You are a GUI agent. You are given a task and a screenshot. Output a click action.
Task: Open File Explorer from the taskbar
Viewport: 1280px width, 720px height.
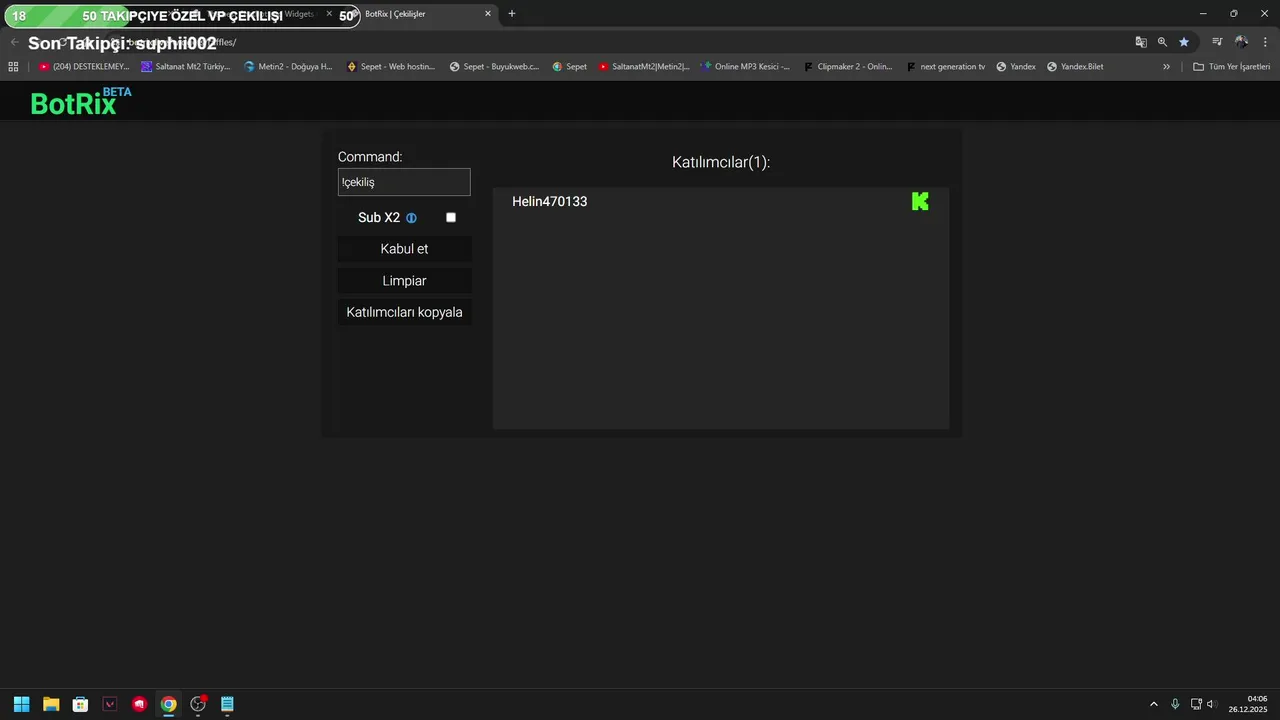point(51,704)
